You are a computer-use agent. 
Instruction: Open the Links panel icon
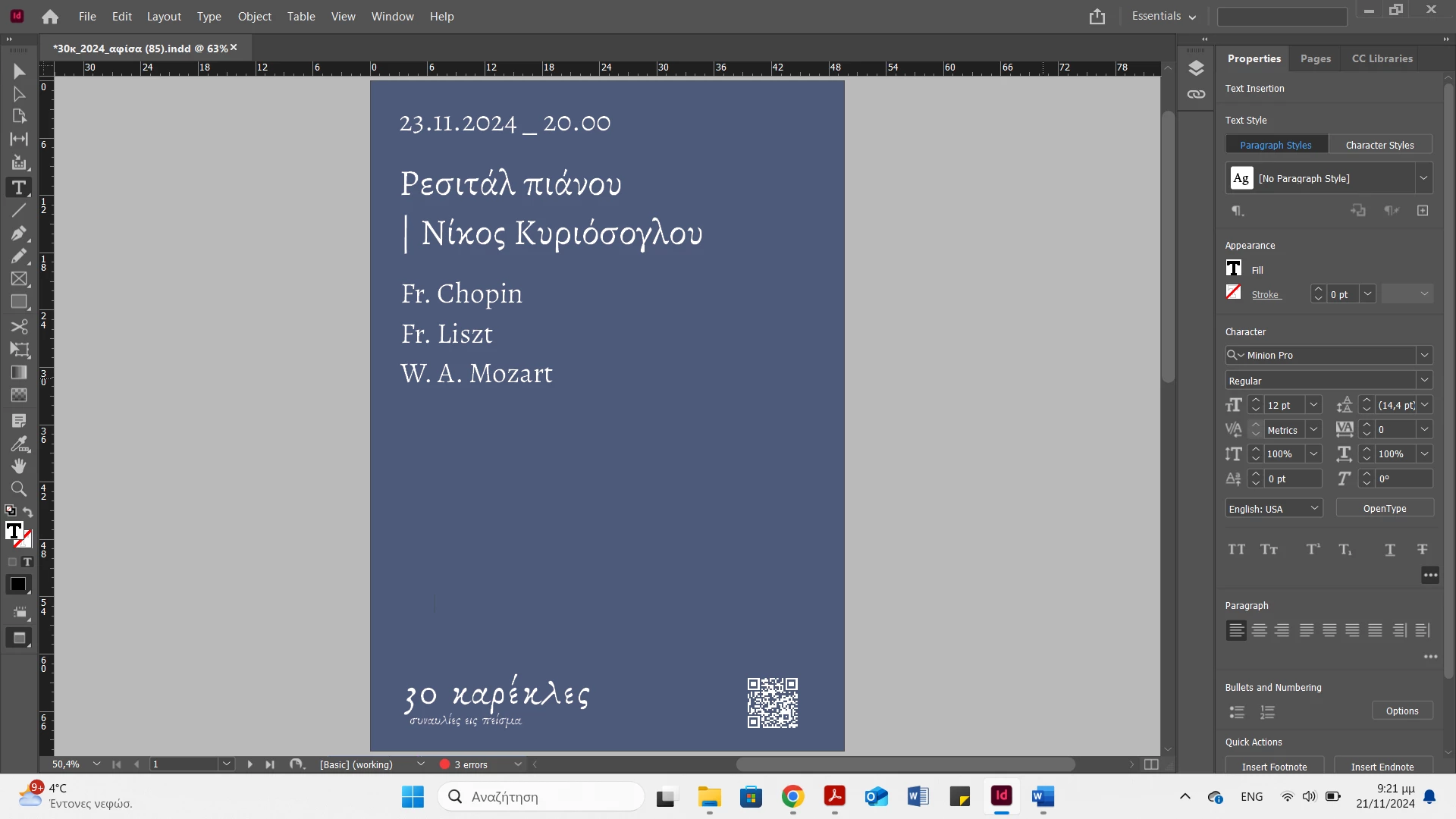click(x=1196, y=95)
